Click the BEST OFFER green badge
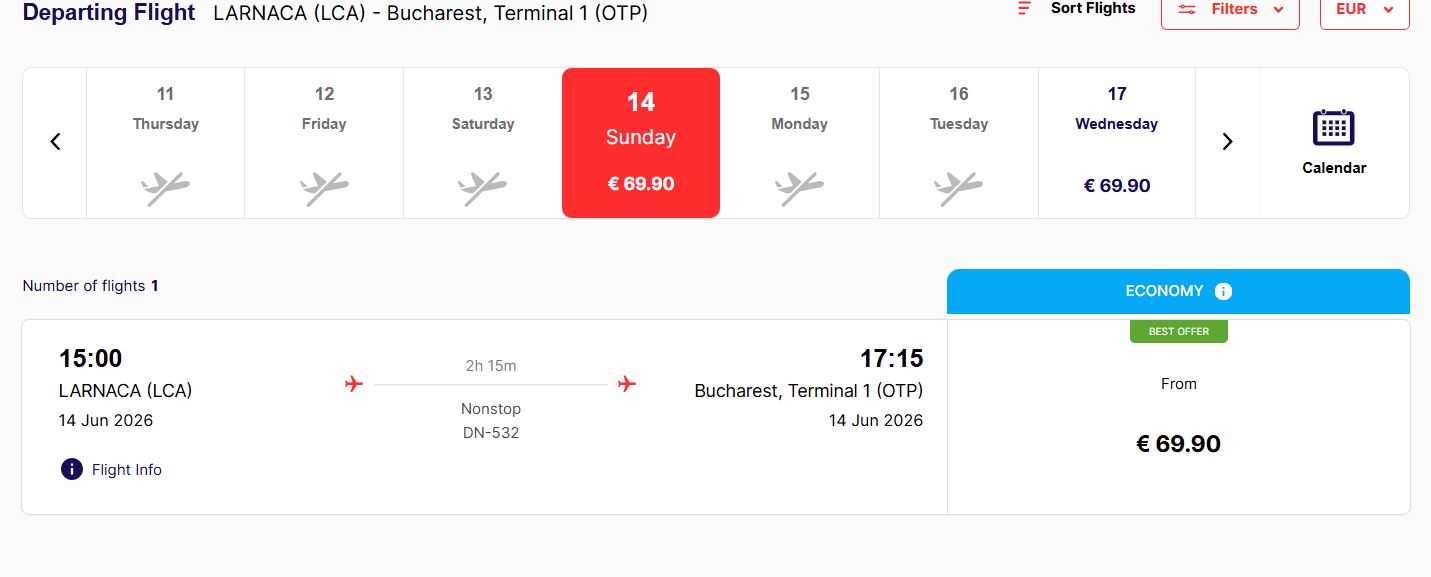 1178,332
